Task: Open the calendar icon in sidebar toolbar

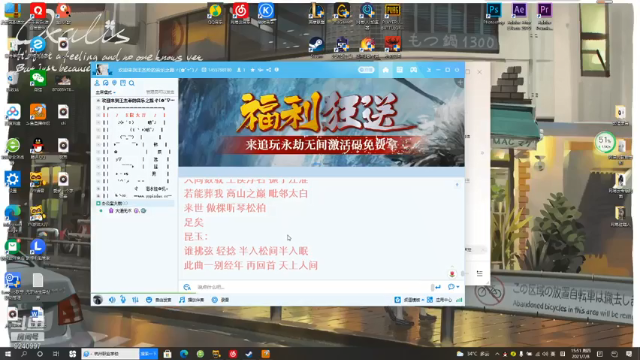Action: (123, 83)
